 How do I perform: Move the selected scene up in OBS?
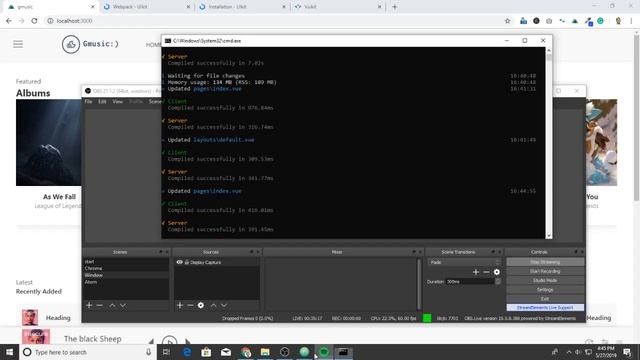click(112, 305)
